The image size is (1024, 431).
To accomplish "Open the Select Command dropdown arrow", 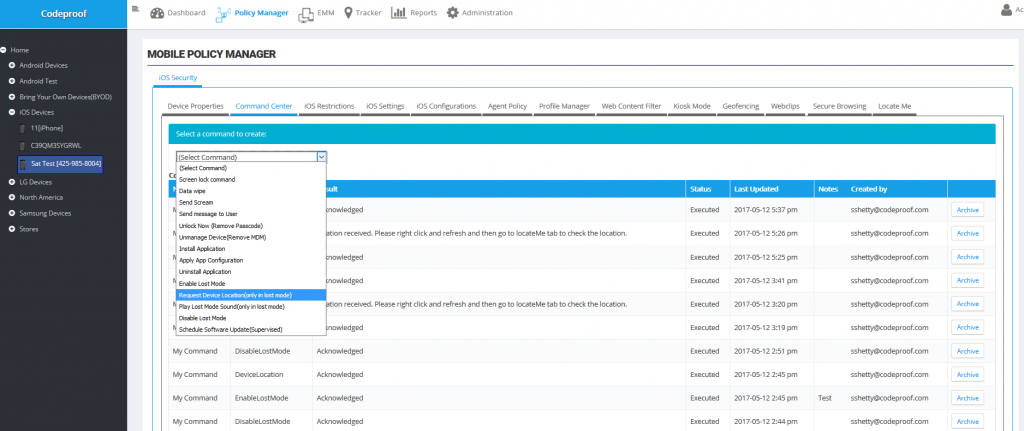I will (321, 157).
